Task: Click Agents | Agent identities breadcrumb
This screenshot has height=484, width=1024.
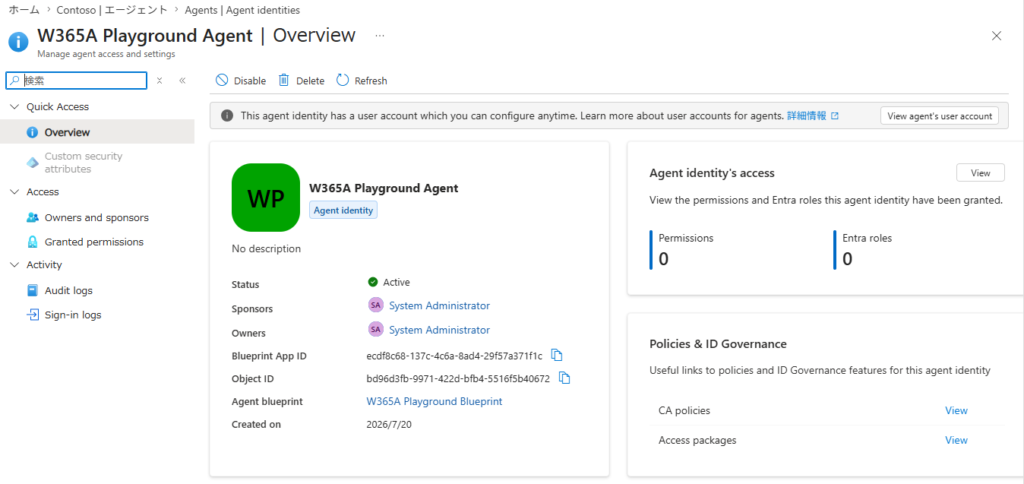Action: (242, 10)
